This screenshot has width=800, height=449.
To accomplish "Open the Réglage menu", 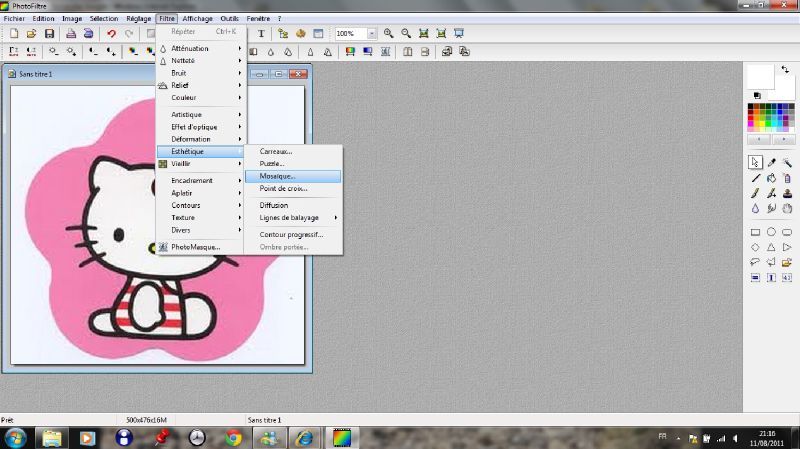I will 139,19.
